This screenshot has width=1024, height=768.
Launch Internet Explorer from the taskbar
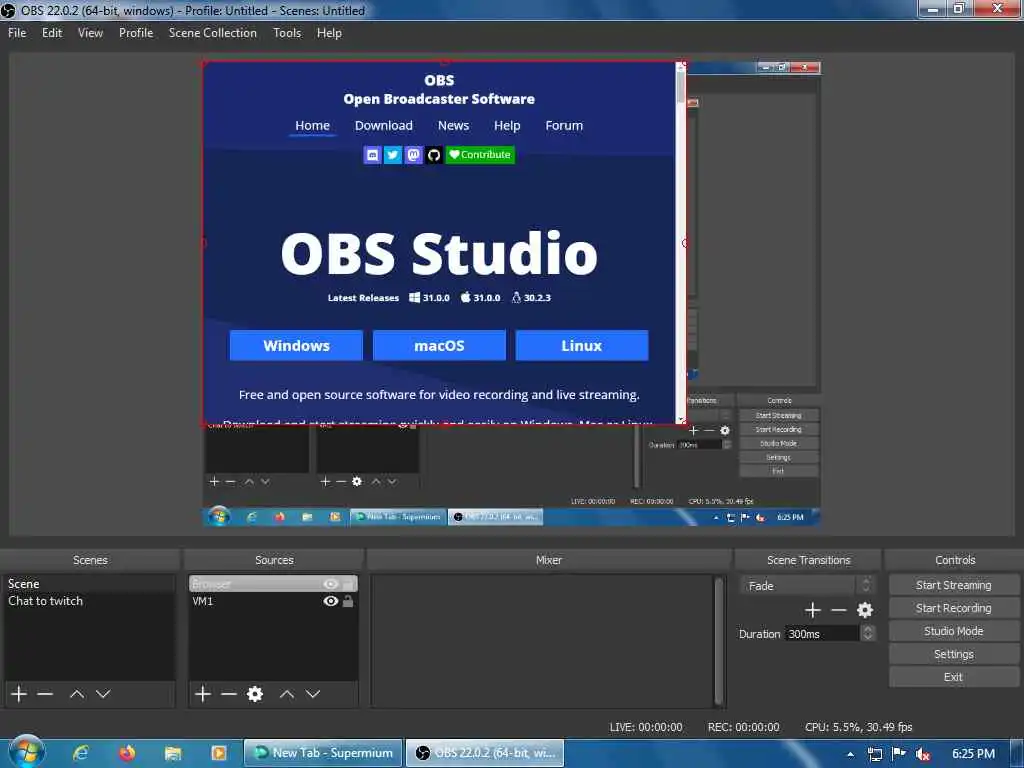(x=80, y=753)
